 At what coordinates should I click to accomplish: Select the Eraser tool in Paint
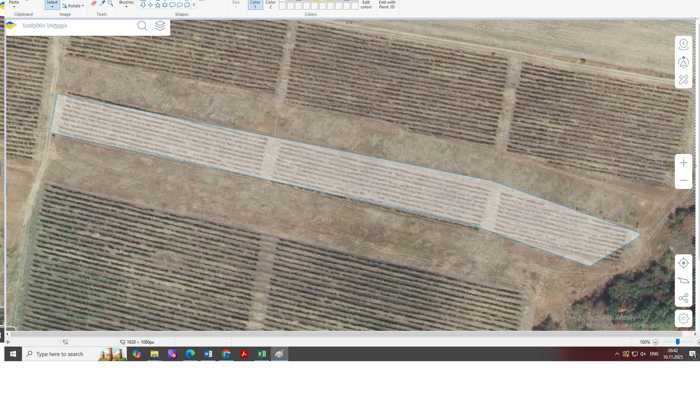click(94, 3)
